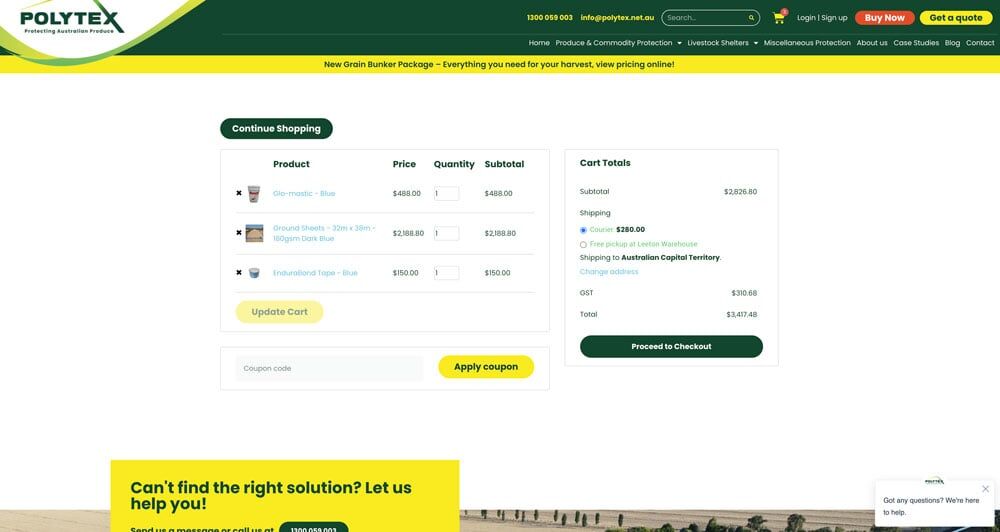This screenshot has width=1000, height=532.
Task: Select Free pickup at Leeton Warehouse
Action: 583,244
